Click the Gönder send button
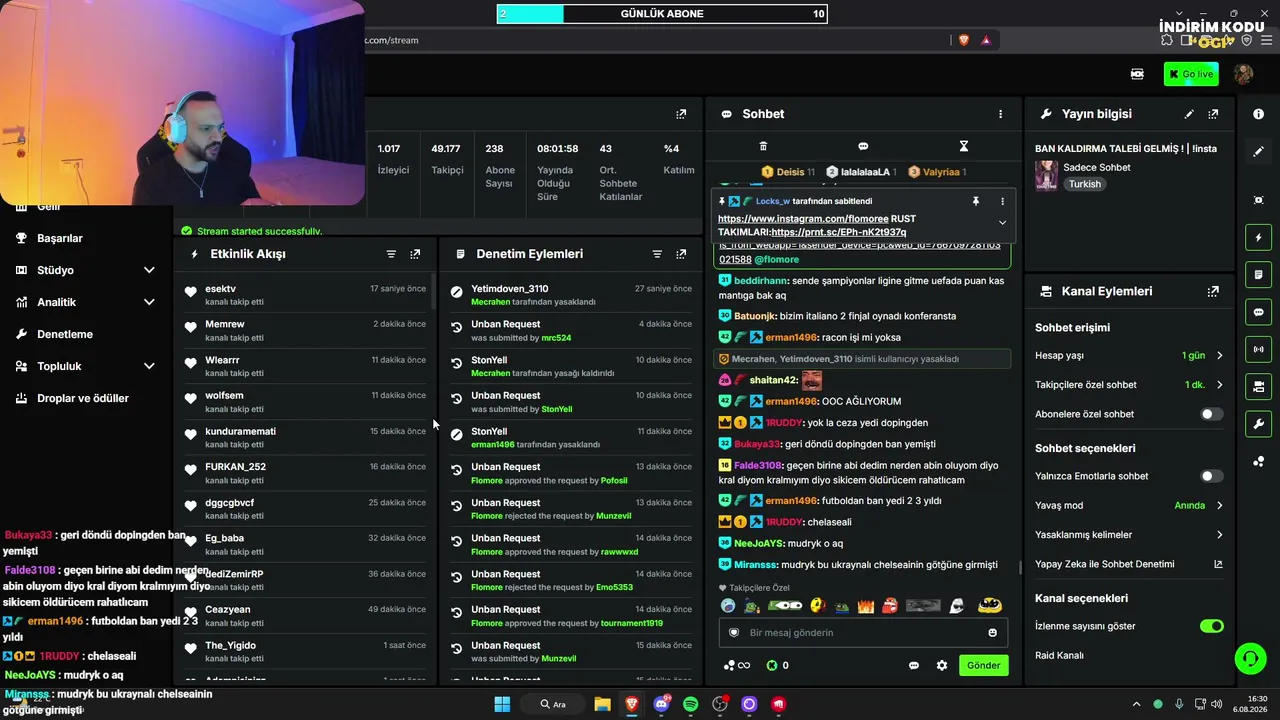This screenshot has height=720, width=1280. point(983,665)
